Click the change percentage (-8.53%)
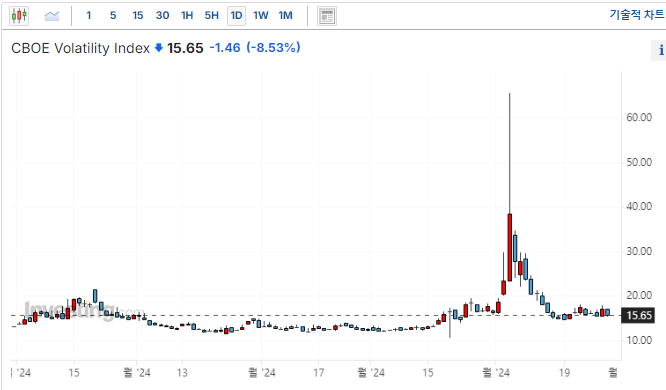 [x=274, y=48]
